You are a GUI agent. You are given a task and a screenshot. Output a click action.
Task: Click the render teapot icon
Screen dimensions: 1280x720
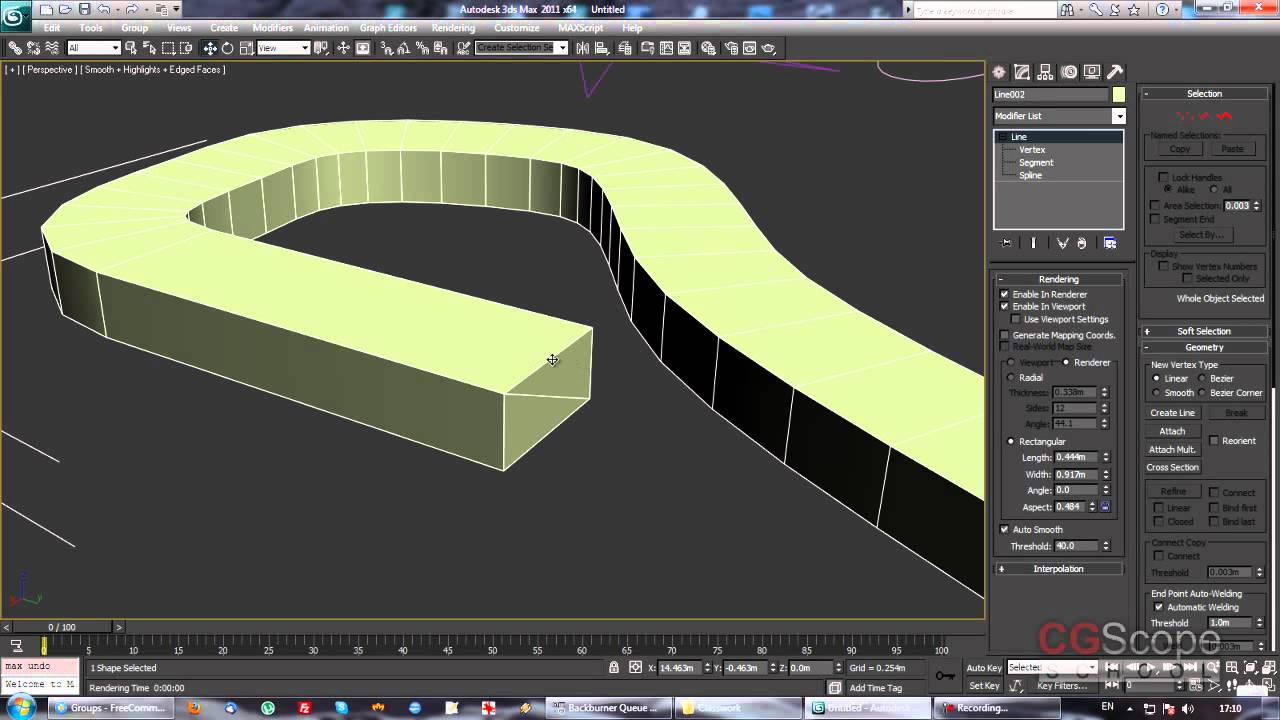click(768, 48)
